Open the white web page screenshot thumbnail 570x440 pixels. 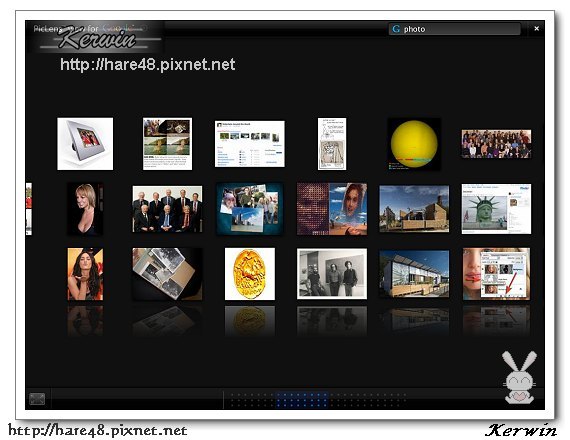250,144
